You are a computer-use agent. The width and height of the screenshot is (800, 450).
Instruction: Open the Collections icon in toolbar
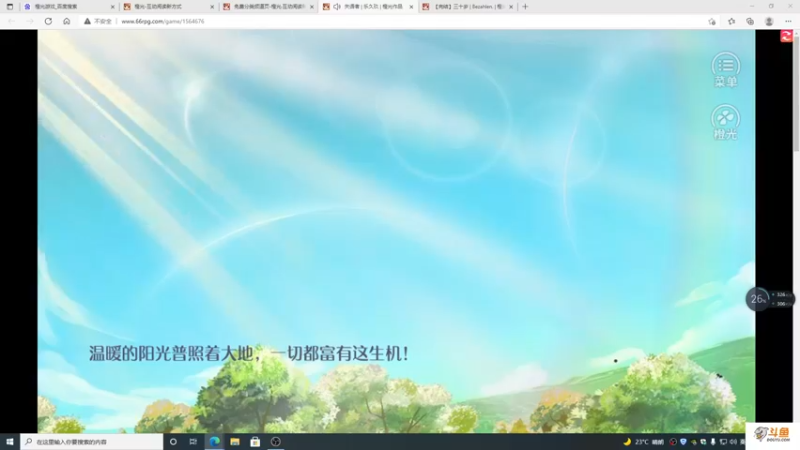pos(750,21)
